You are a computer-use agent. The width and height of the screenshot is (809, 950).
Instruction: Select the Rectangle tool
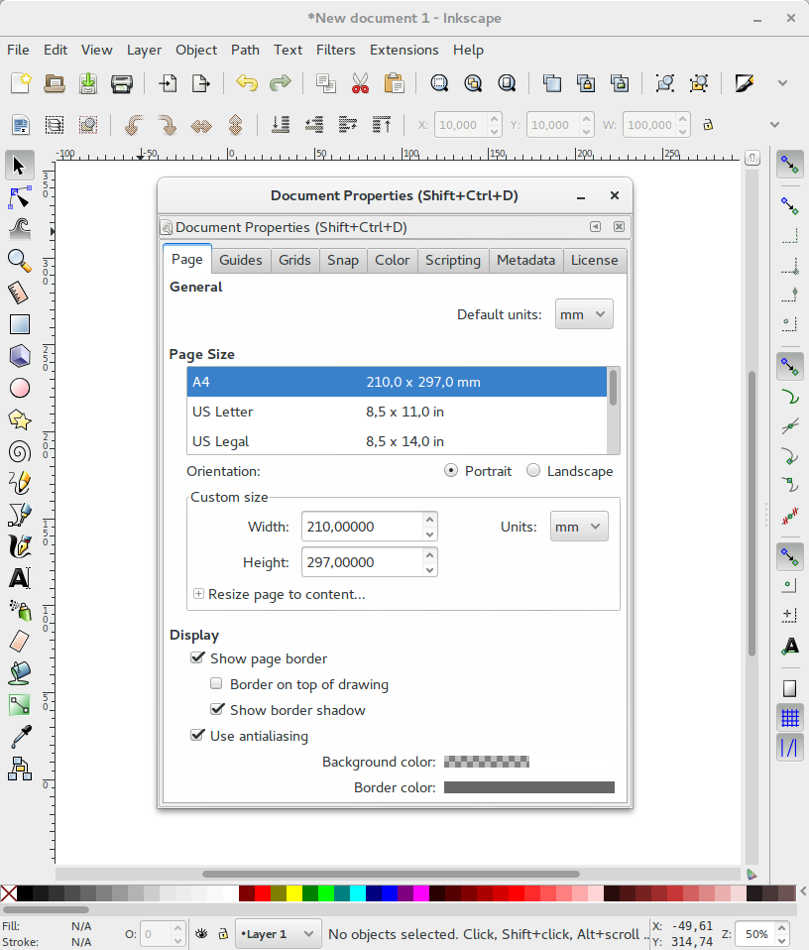click(19, 324)
